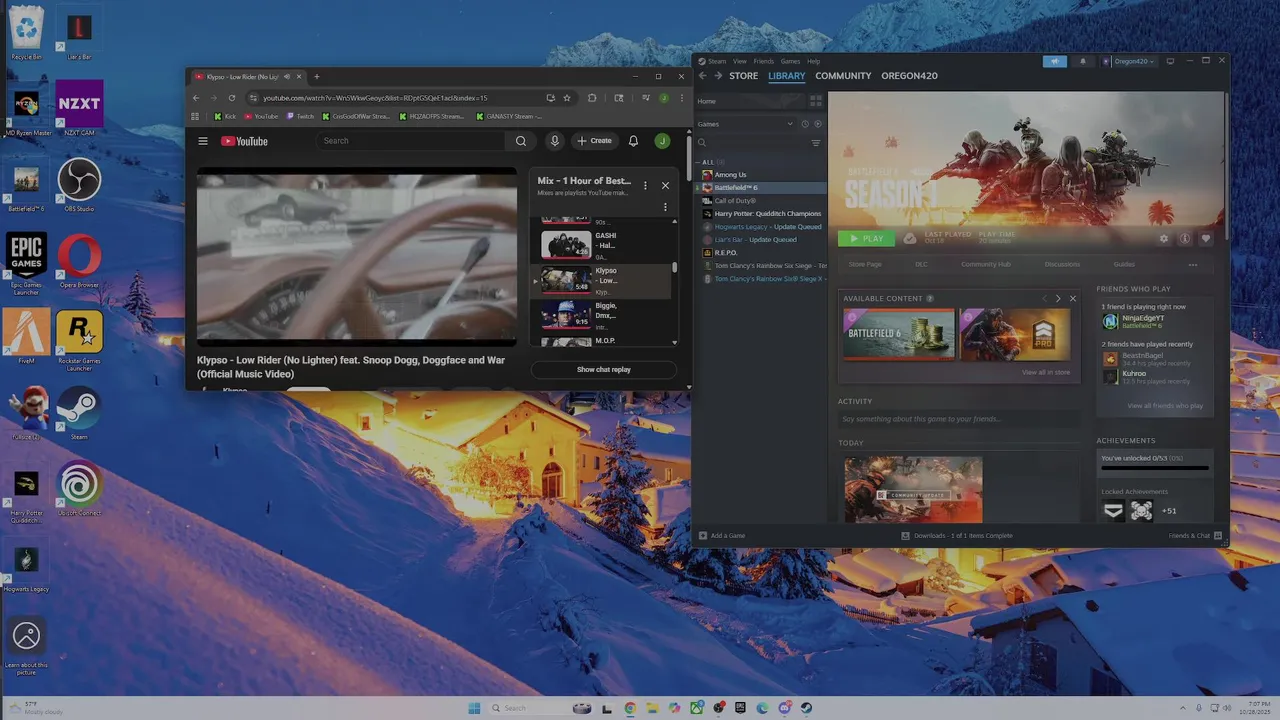Open the Opera Browser desktop shortcut
This screenshot has width=1280, height=720.
79,259
